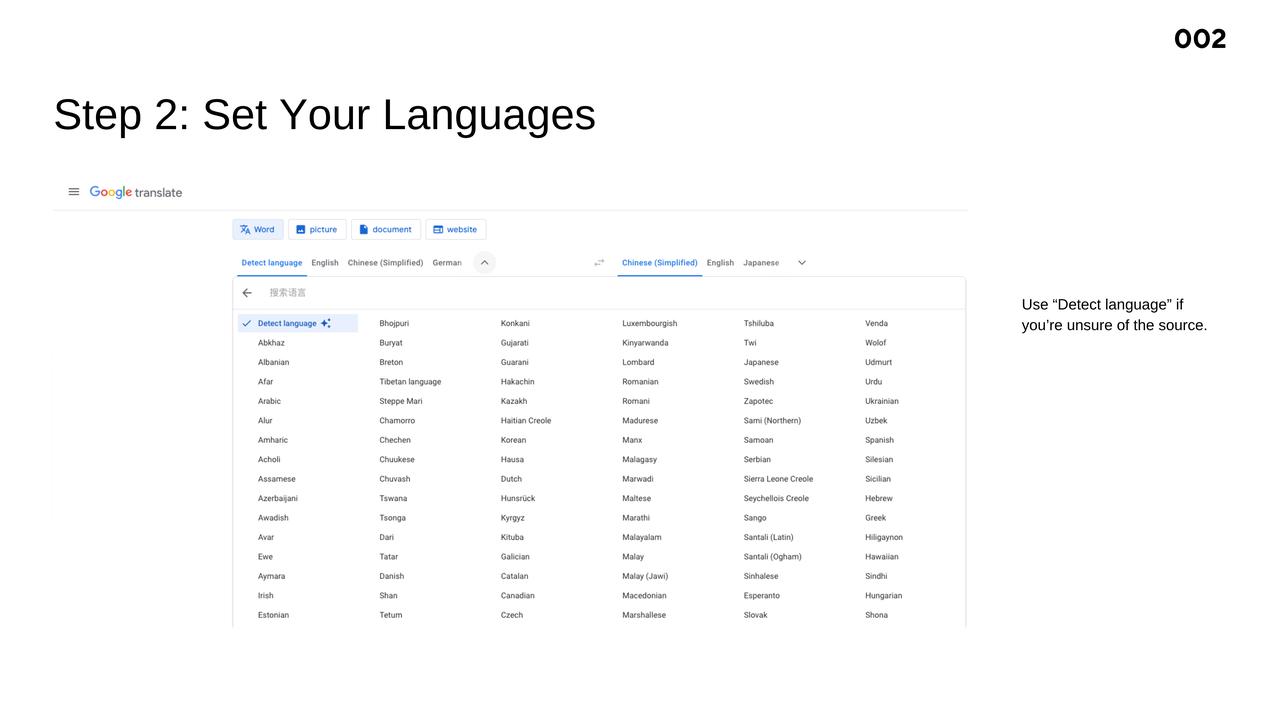This screenshot has width=1280, height=722.
Task: Choose Spanish from the language list
Action: (879, 440)
